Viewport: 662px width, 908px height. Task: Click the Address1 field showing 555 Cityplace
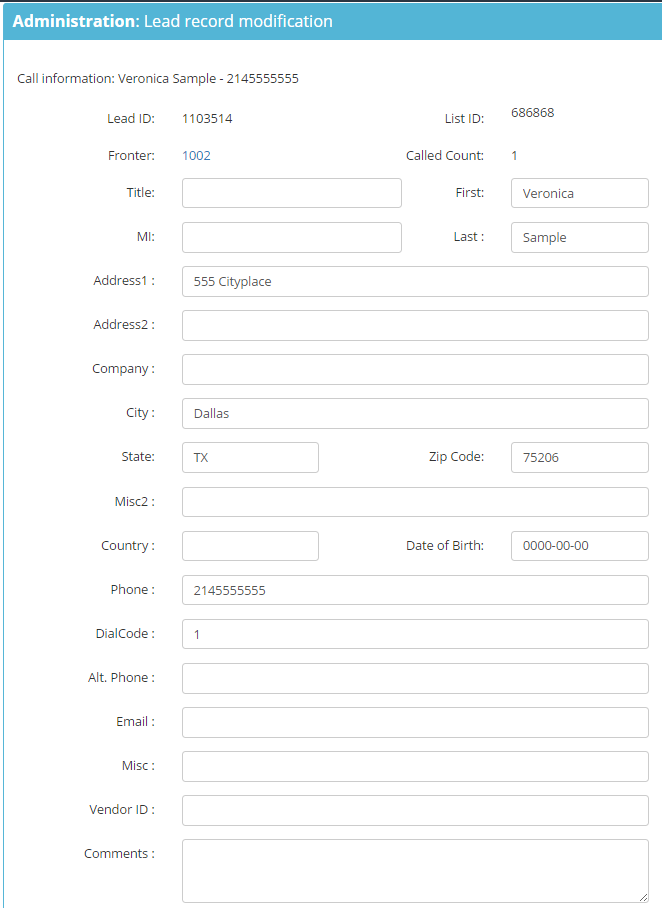click(x=415, y=281)
